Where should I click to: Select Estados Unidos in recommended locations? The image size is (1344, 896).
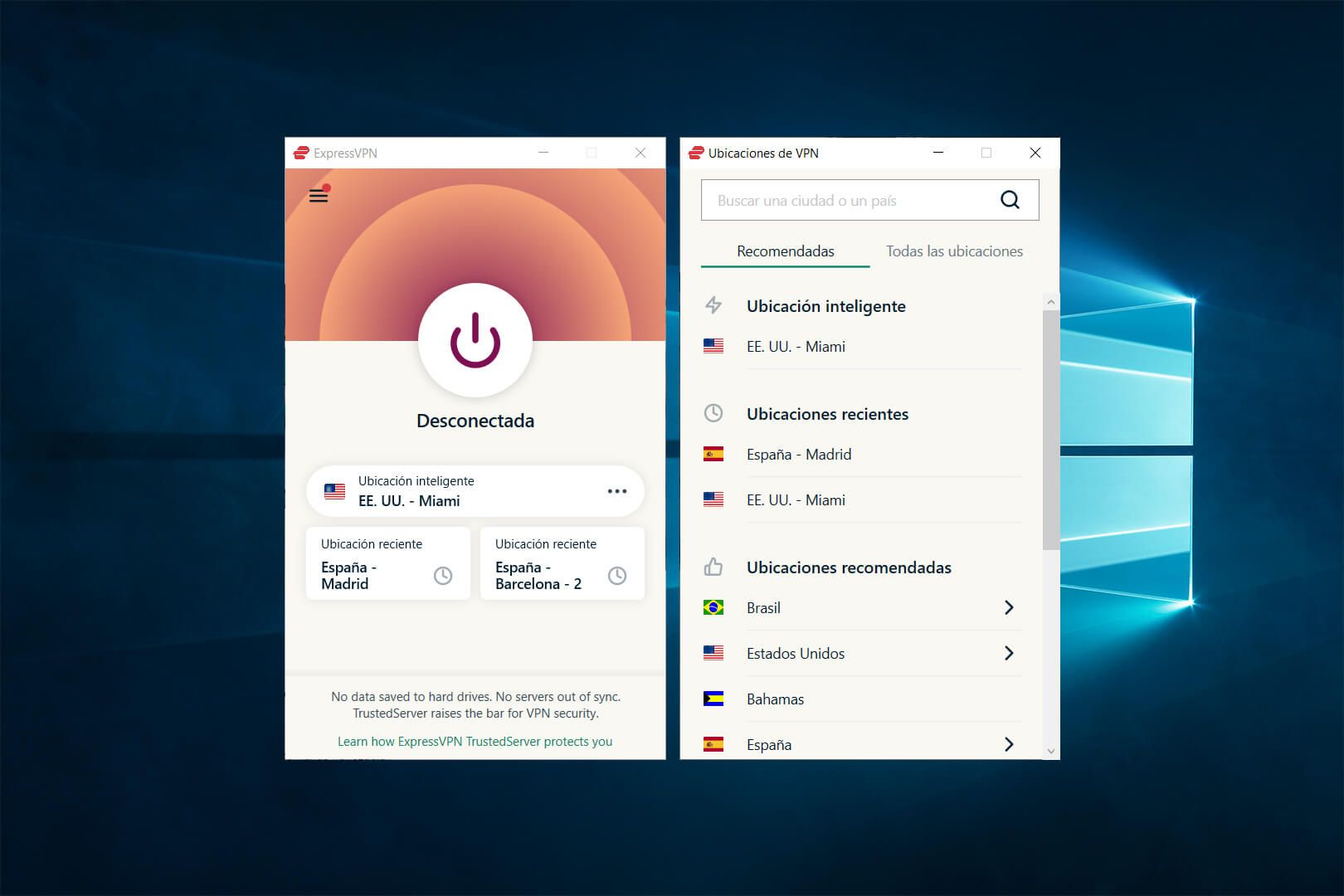click(863, 654)
